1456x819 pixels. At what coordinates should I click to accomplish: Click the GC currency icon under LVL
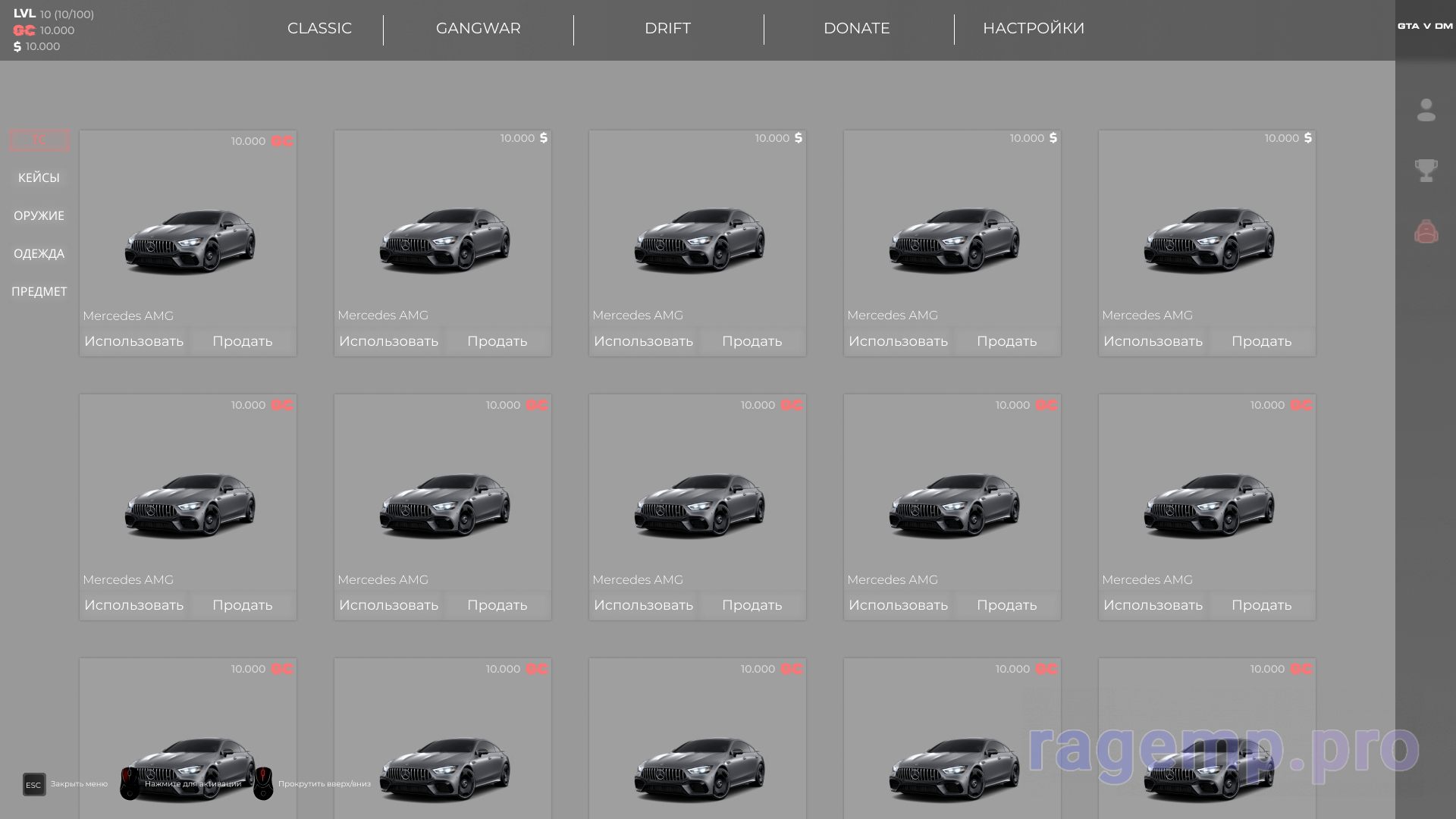click(x=24, y=30)
